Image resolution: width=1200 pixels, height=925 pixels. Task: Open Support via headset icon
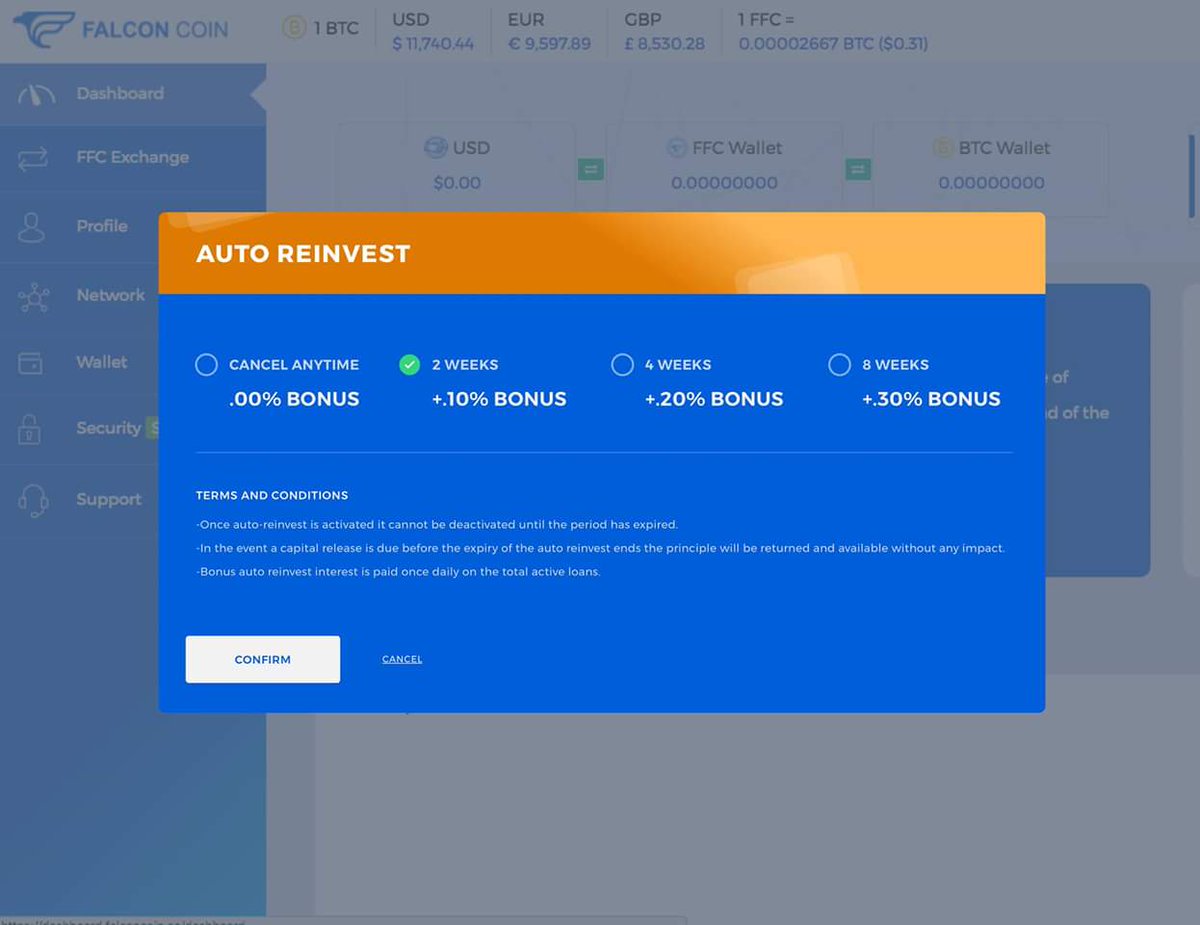(x=33, y=498)
